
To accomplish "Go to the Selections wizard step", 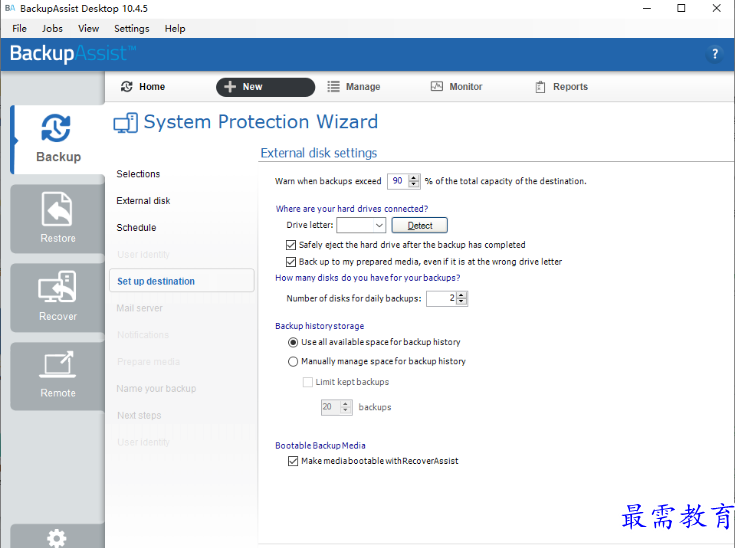I will tap(138, 174).
